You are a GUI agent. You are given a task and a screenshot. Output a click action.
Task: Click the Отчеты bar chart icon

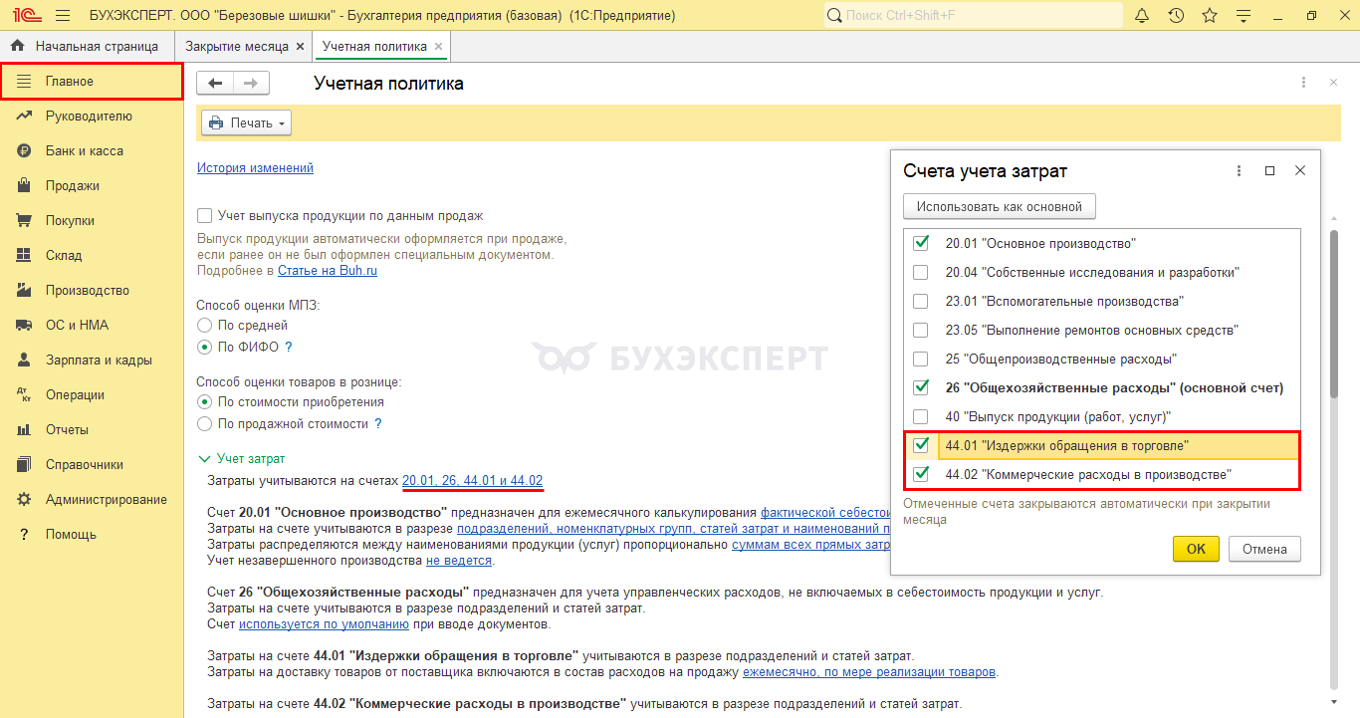click(x=24, y=430)
